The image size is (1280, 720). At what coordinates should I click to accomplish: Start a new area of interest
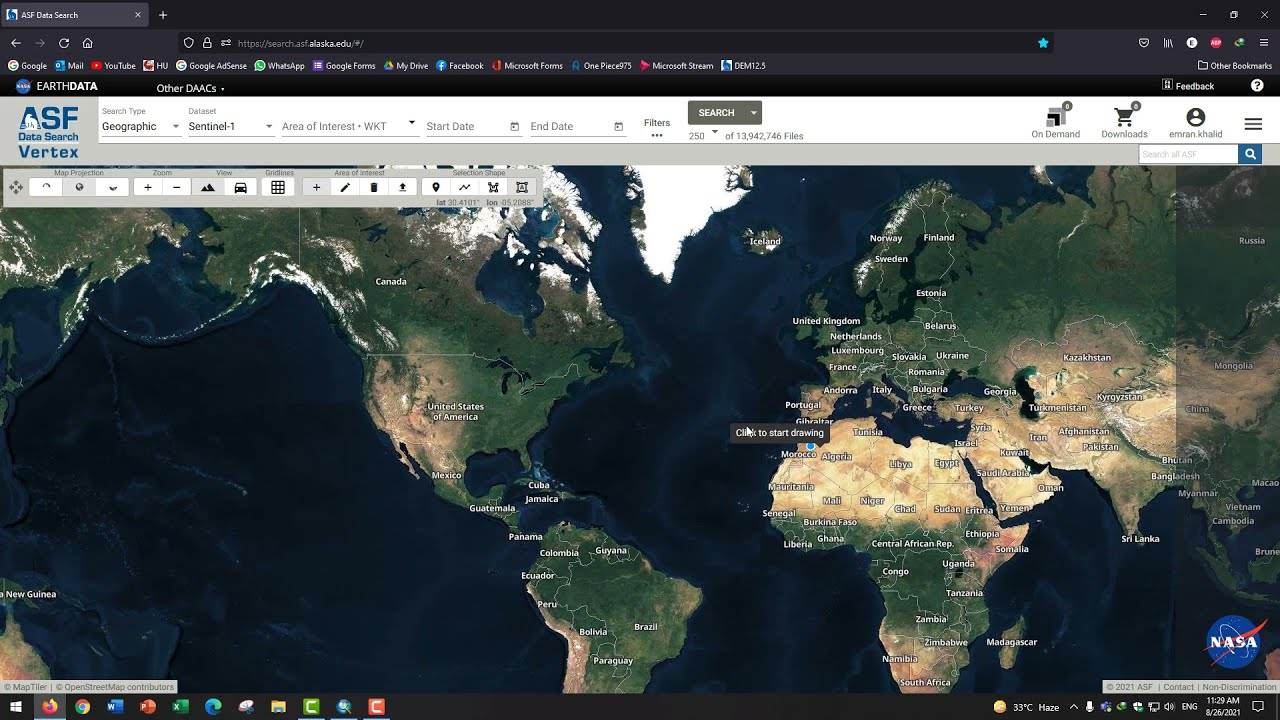316,187
